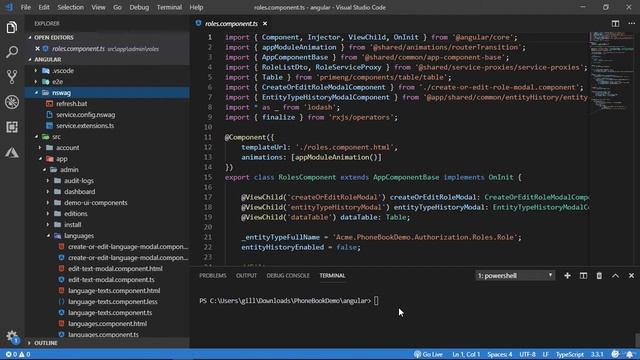Select the Terminal panel tab
This screenshot has width=640, height=360.
(332, 276)
